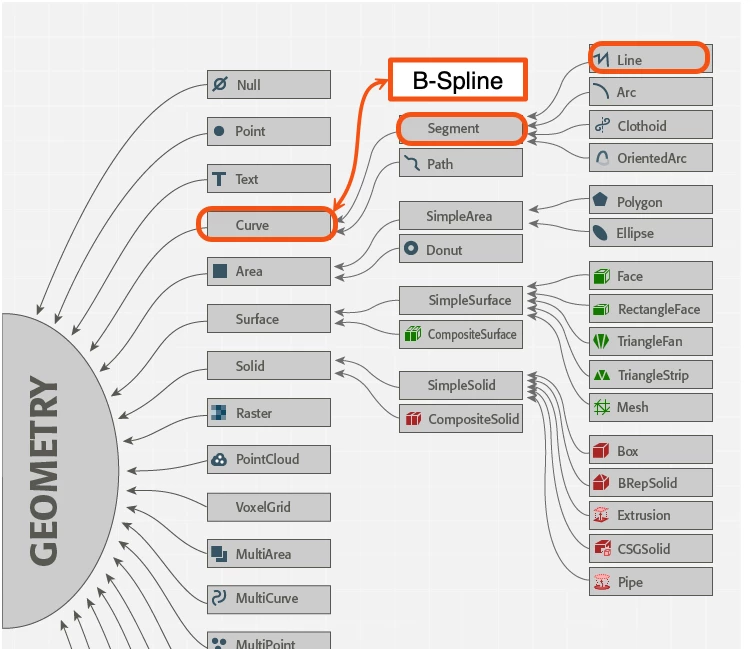Click the Face green cube icon

tap(602, 276)
